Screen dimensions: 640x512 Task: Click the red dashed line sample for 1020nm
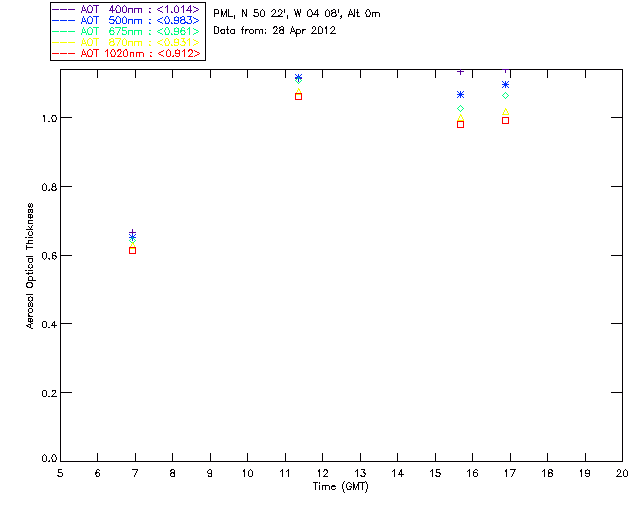coord(64,53)
